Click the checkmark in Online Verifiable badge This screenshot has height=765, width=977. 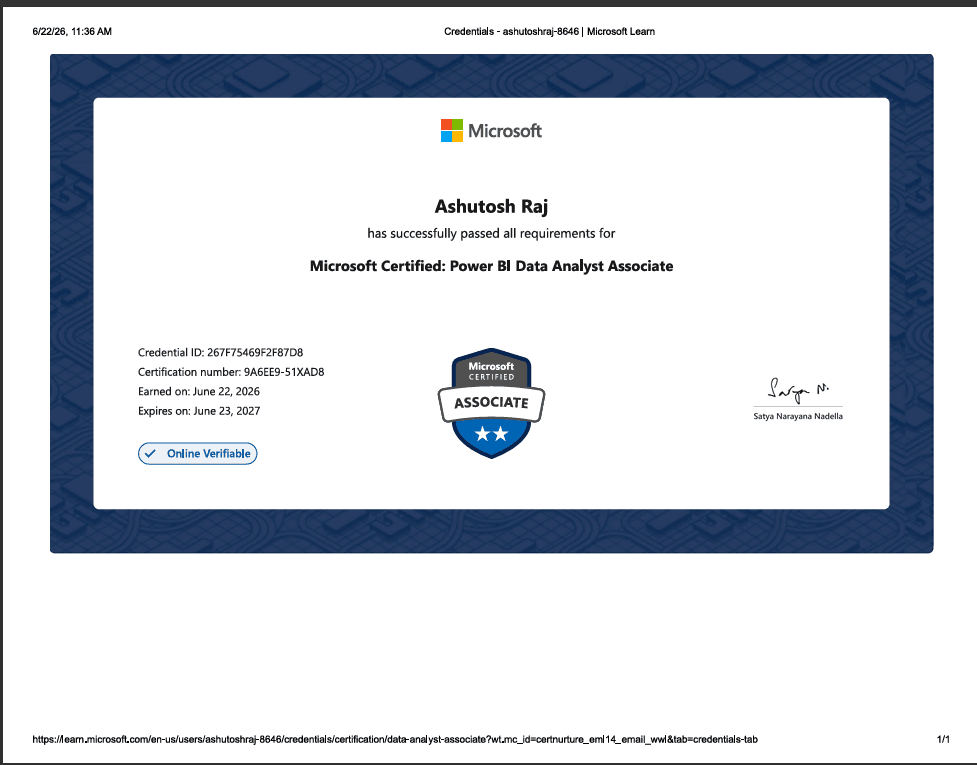click(x=150, y=454)
